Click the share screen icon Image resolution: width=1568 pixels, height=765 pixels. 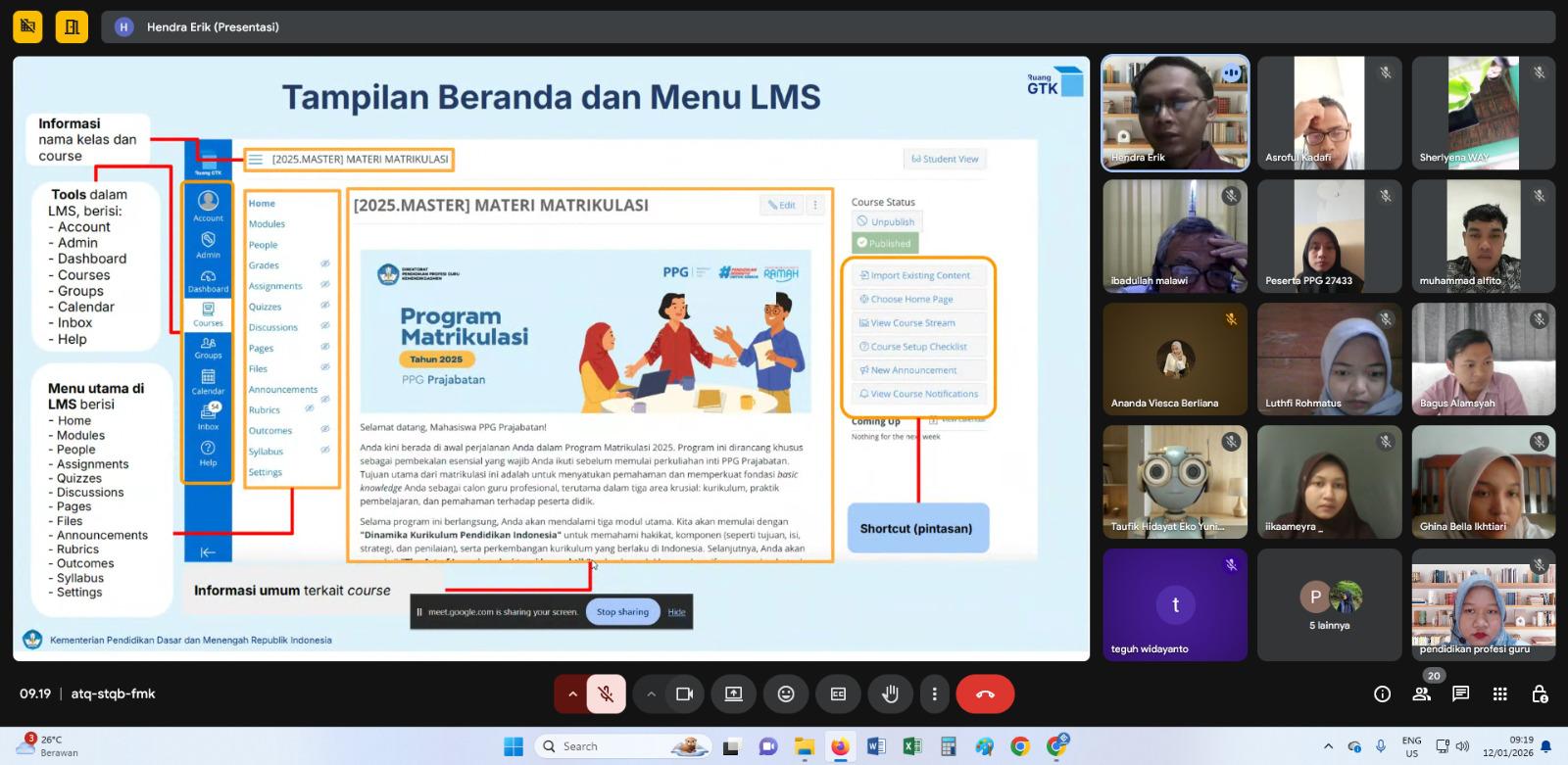click(734, 694)
